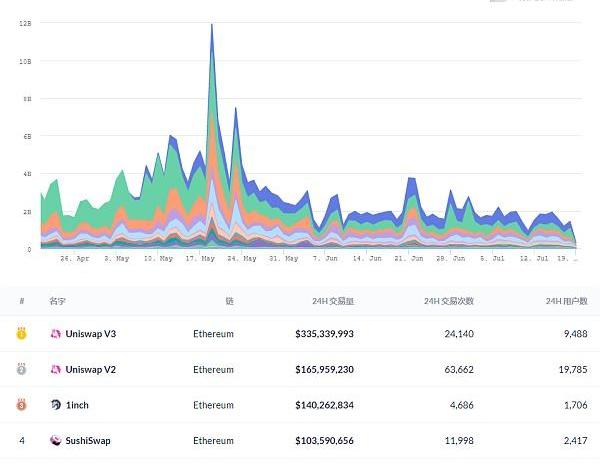The width and height of the screenshot is (600, 464).
Task: Select the $165,959,230 volume cell
Action: 324,370
